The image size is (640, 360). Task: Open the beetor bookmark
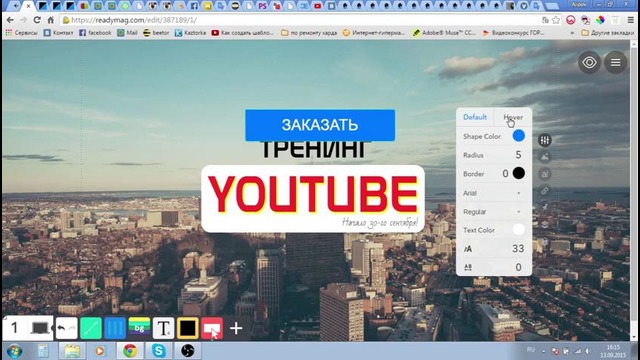pos(156,33)
